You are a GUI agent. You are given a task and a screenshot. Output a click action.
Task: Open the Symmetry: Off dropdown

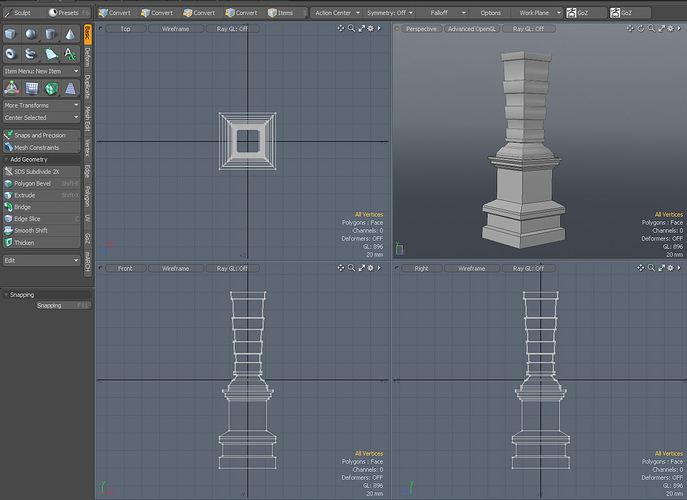(x=387, y=13)
